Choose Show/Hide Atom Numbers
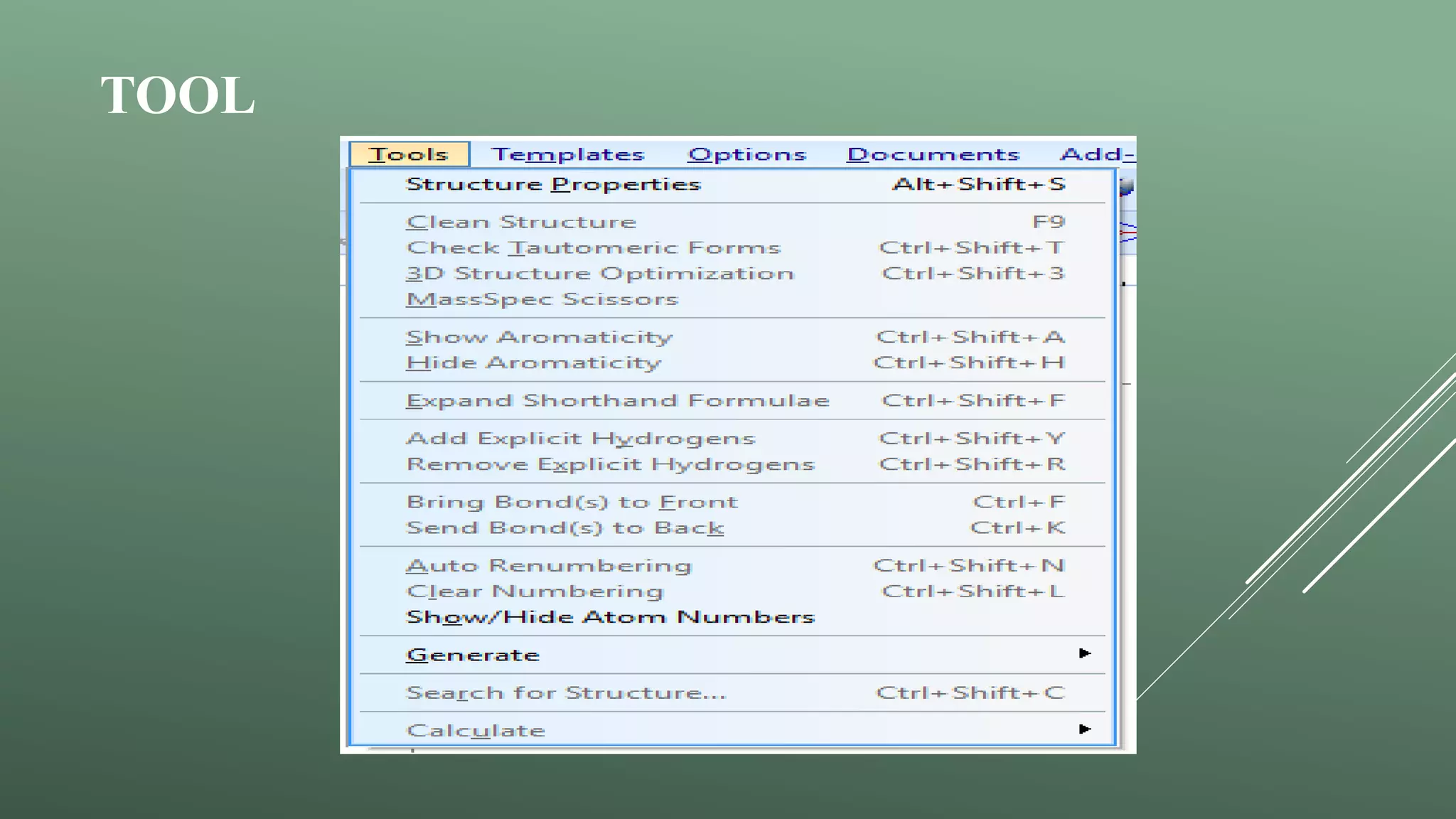The image size is (1456, 819). [x=610, y=616]
